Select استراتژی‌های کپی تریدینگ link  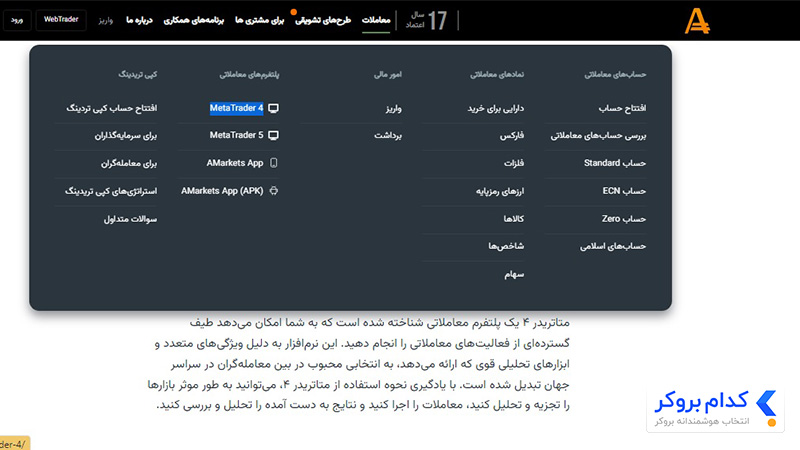click(x=111, y=191)
